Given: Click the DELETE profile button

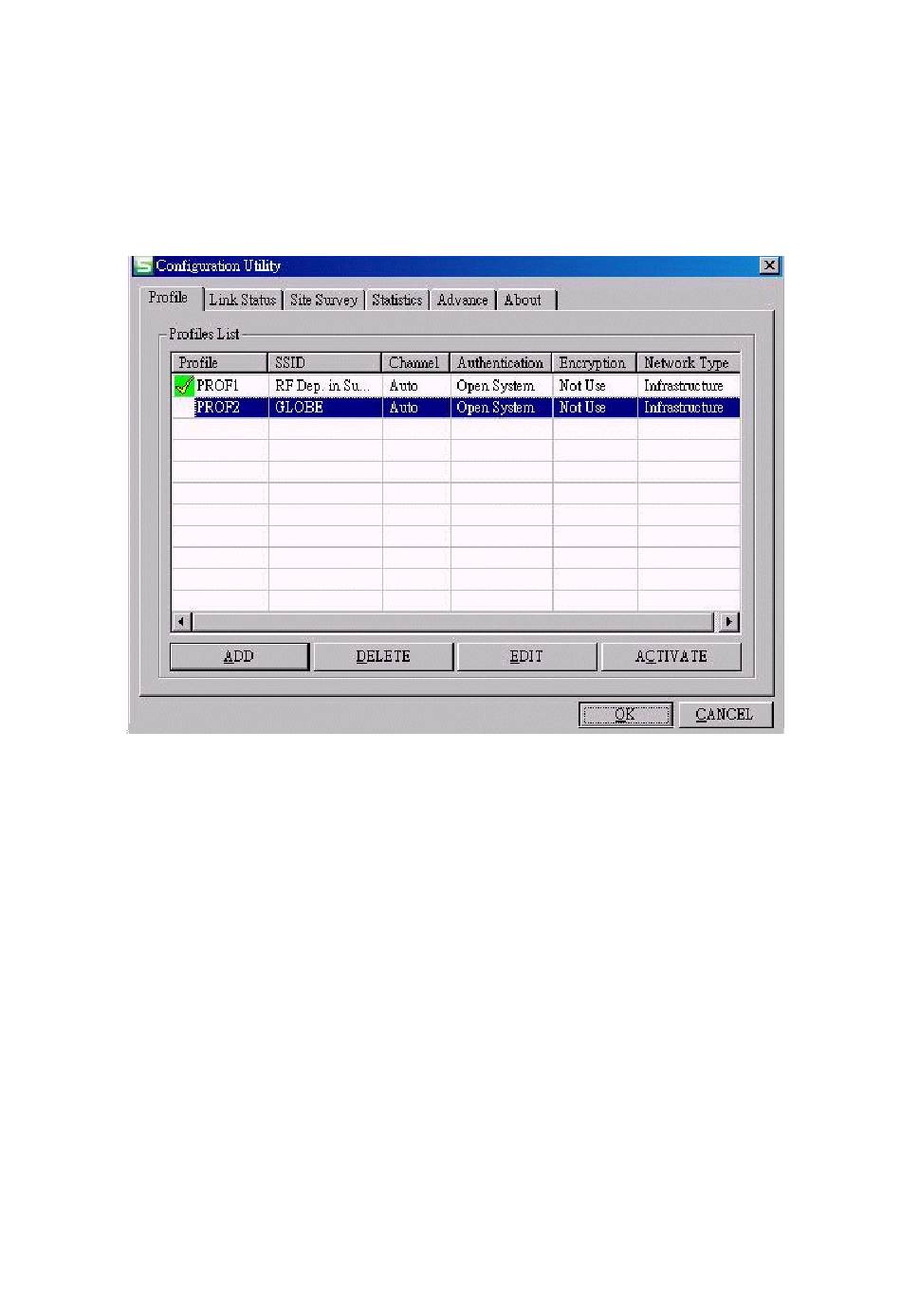Looking at the screenshot, I should (x=383, y=656).
